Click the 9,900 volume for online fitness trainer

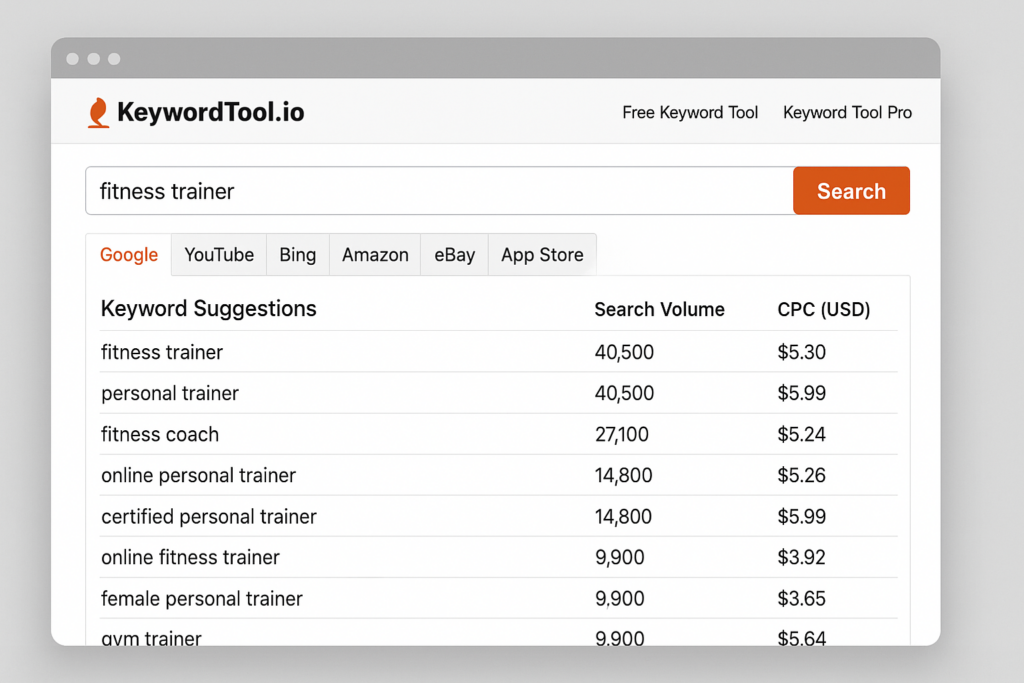point(620,557)
